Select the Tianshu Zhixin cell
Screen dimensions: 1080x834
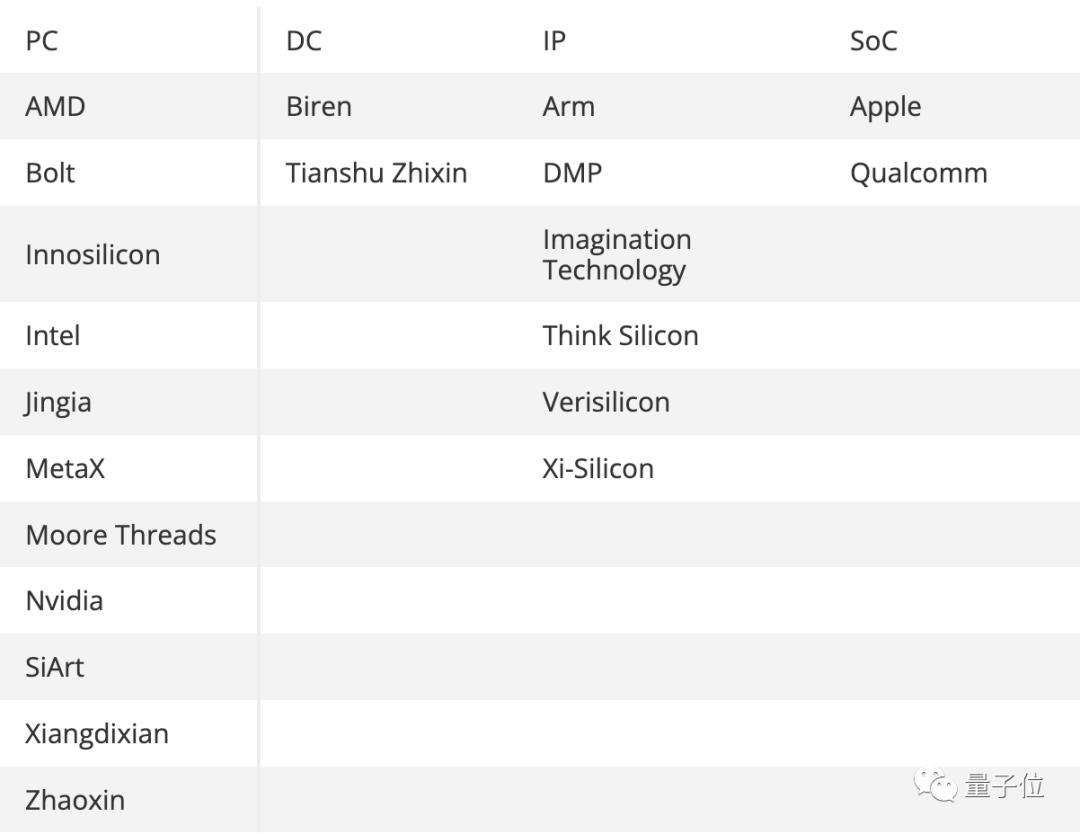[377, 173]
